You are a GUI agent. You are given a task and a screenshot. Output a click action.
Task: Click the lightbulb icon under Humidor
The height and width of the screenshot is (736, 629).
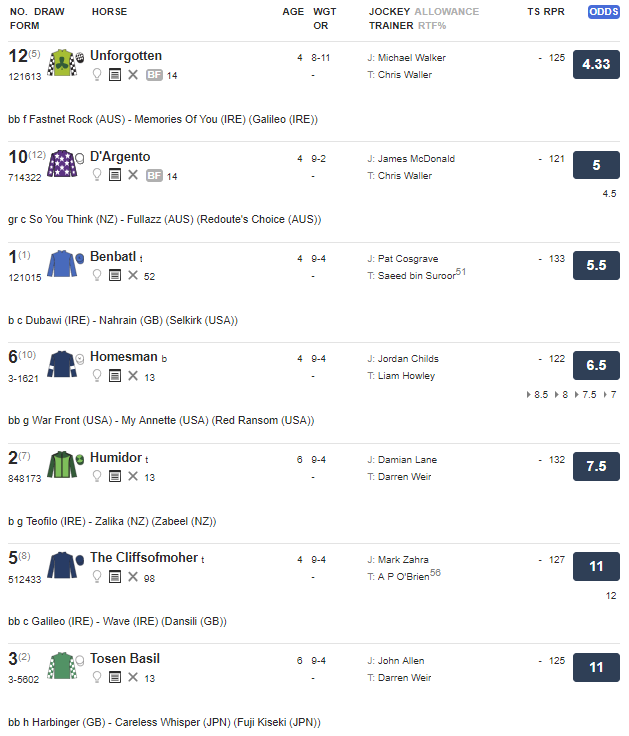pyautogui.click(x=97, y=476)
